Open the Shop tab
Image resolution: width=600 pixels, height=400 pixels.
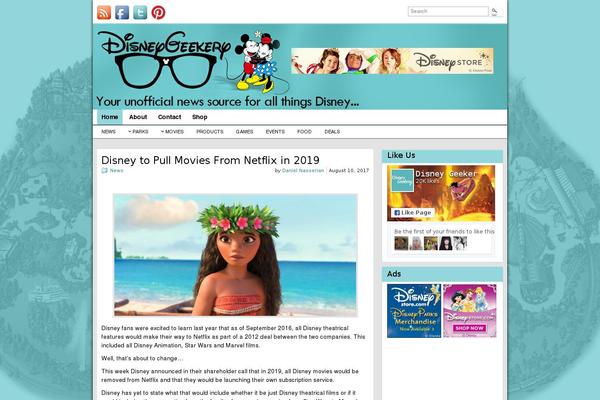click(199, 117)
